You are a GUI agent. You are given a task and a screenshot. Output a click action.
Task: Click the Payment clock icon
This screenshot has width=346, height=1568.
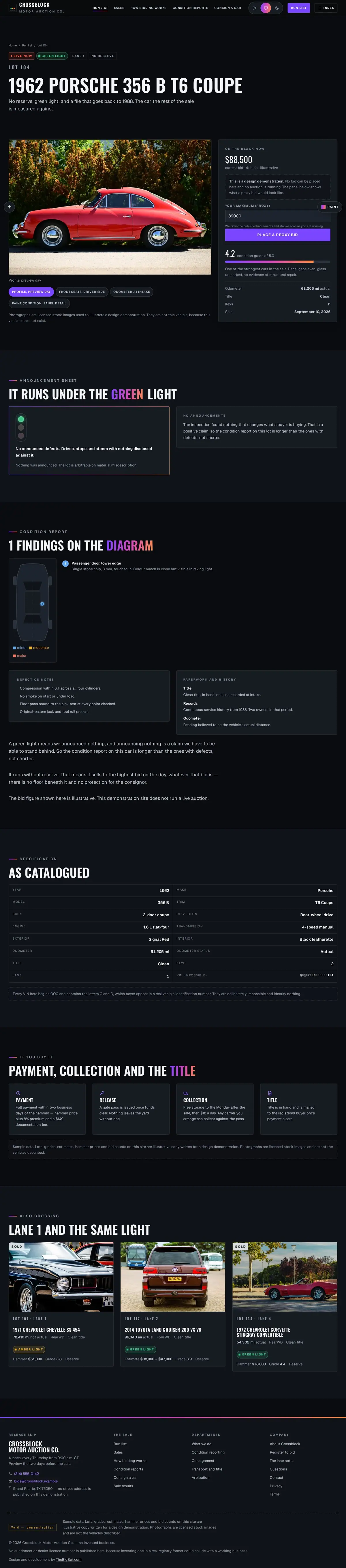coord(18,1093)
